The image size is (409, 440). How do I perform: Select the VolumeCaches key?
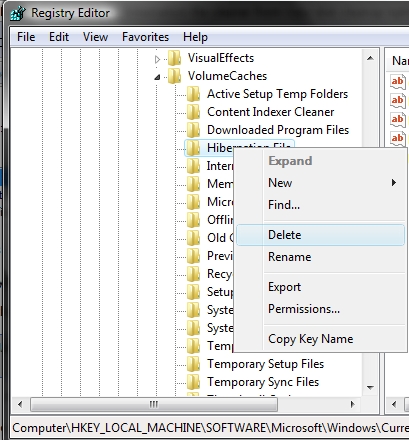click(227, 76)
